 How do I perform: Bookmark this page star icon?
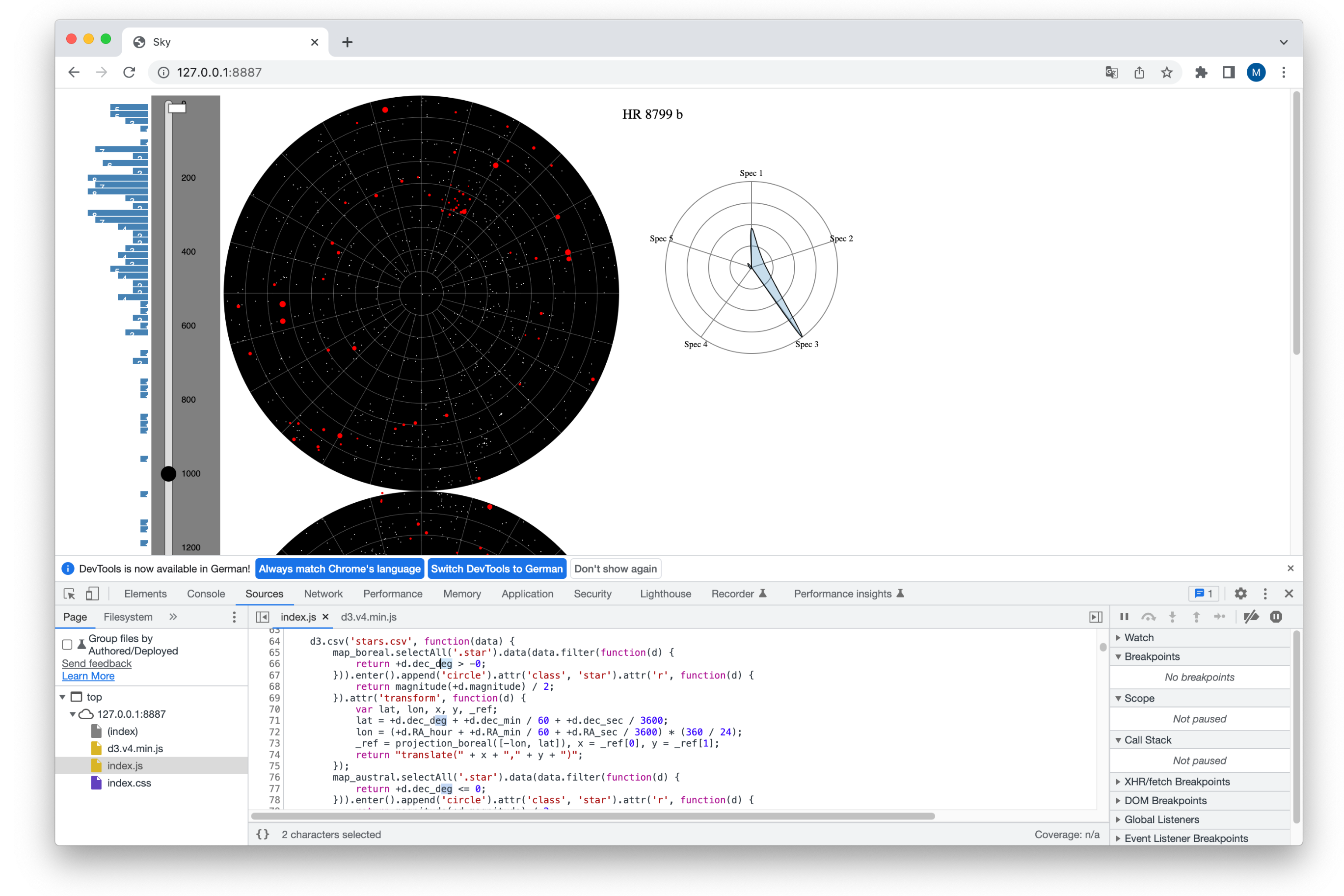tap(1166, 73)
